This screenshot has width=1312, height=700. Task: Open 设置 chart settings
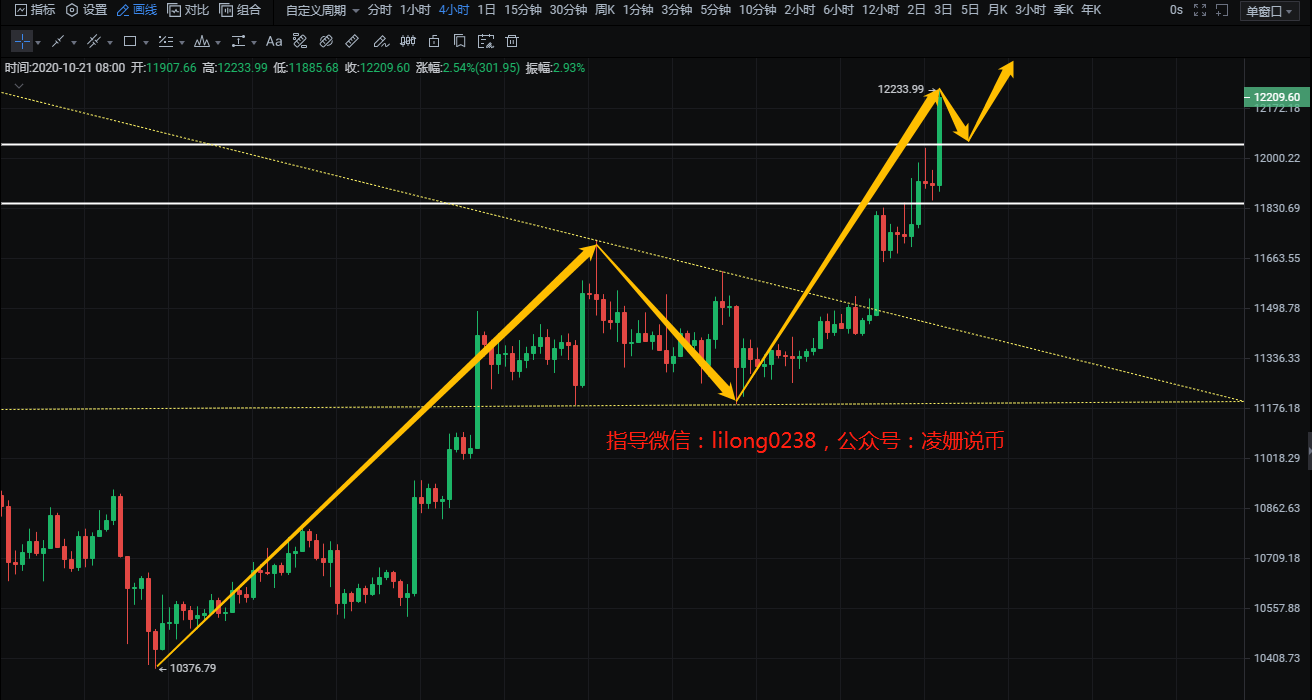tap(86, 10)
